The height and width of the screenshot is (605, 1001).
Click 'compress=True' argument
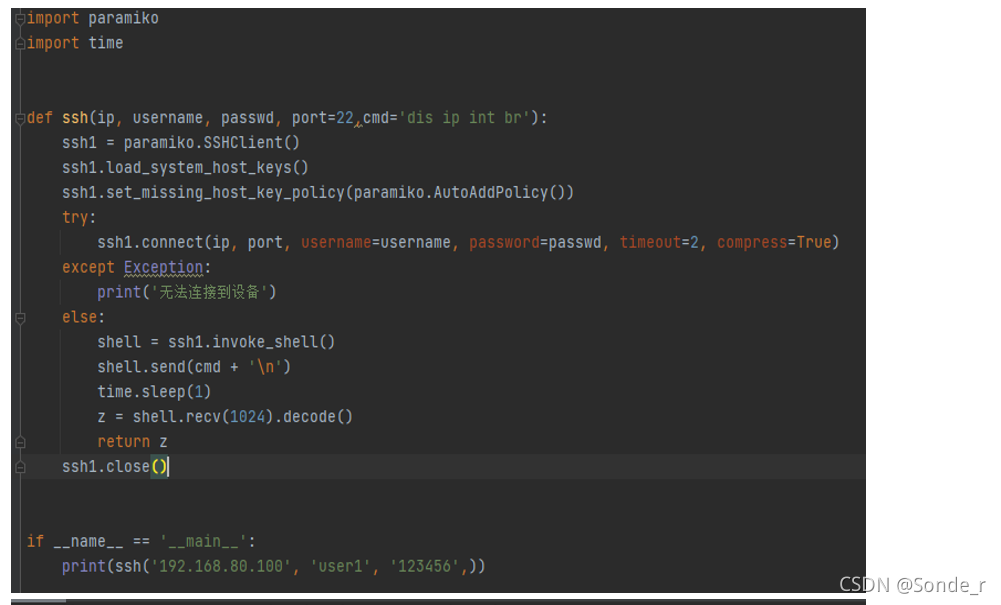click(774, 243)
